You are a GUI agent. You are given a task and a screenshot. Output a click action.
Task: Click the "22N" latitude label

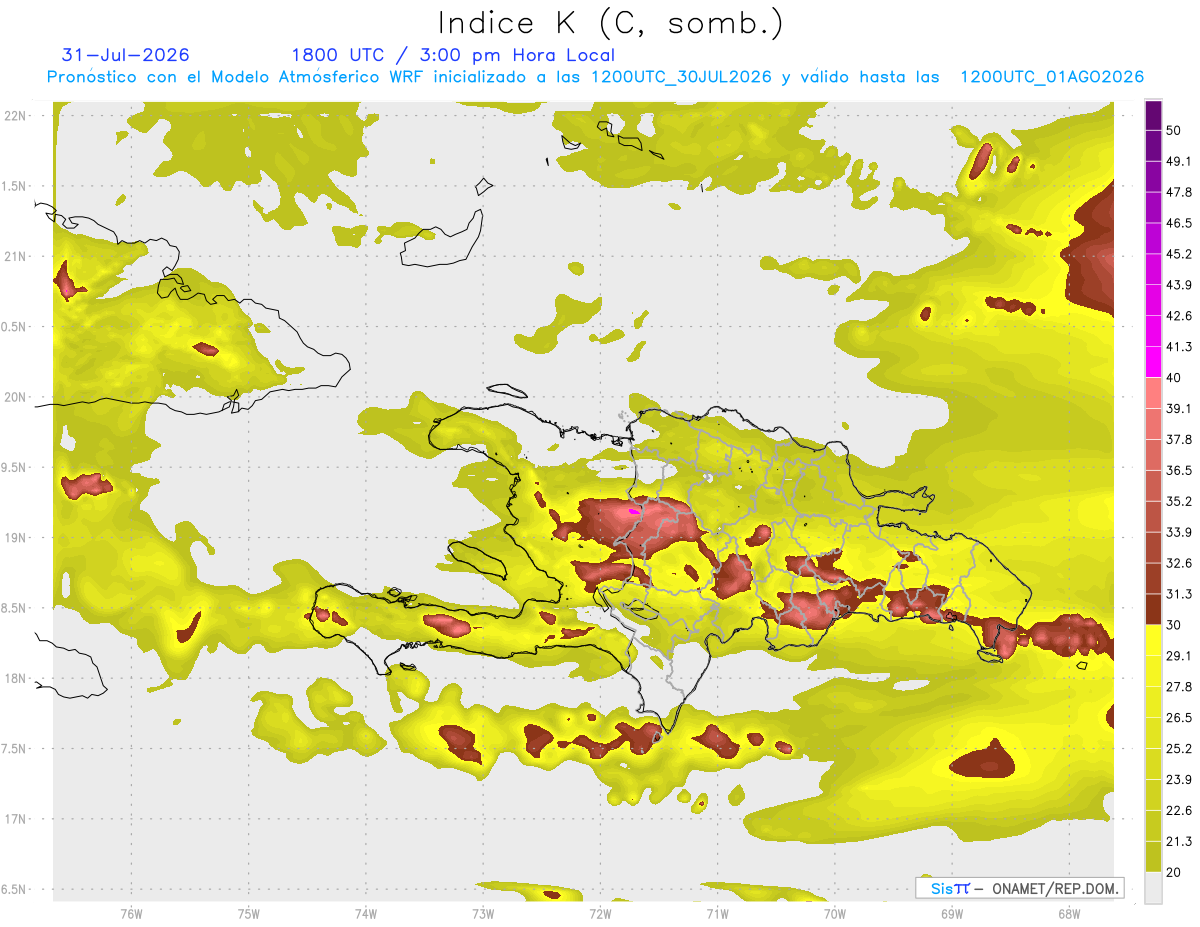click(x=15, y=116)
